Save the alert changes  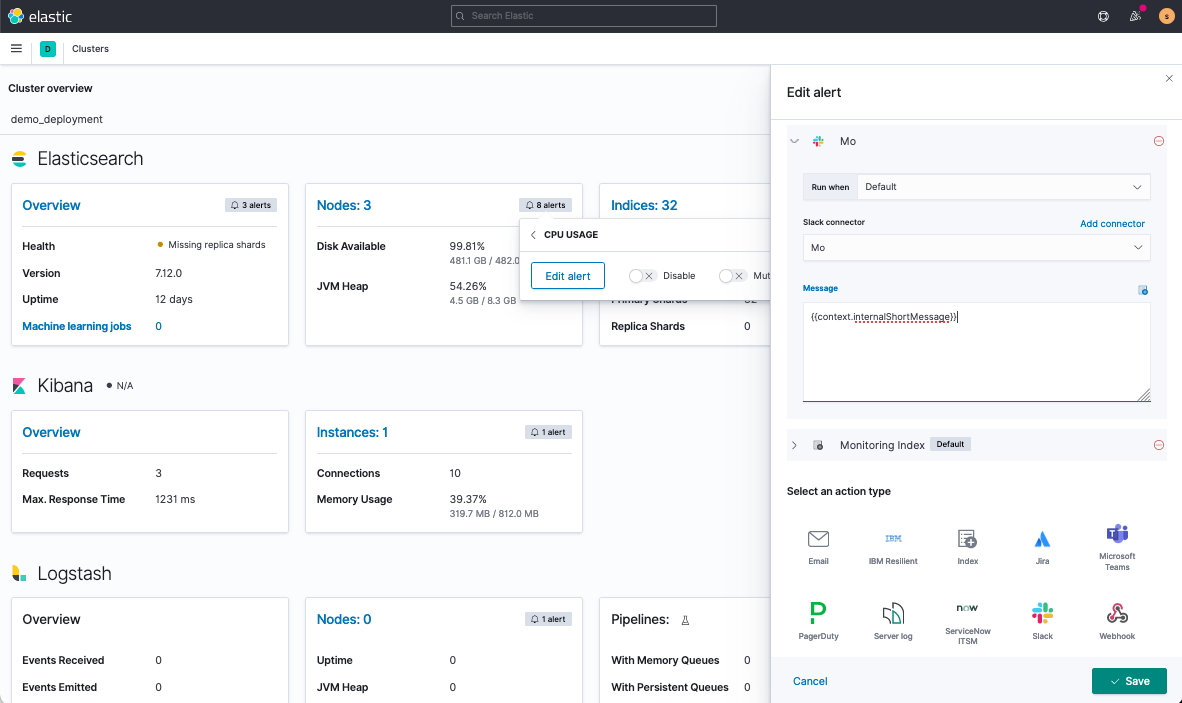tap(1129, 681)
